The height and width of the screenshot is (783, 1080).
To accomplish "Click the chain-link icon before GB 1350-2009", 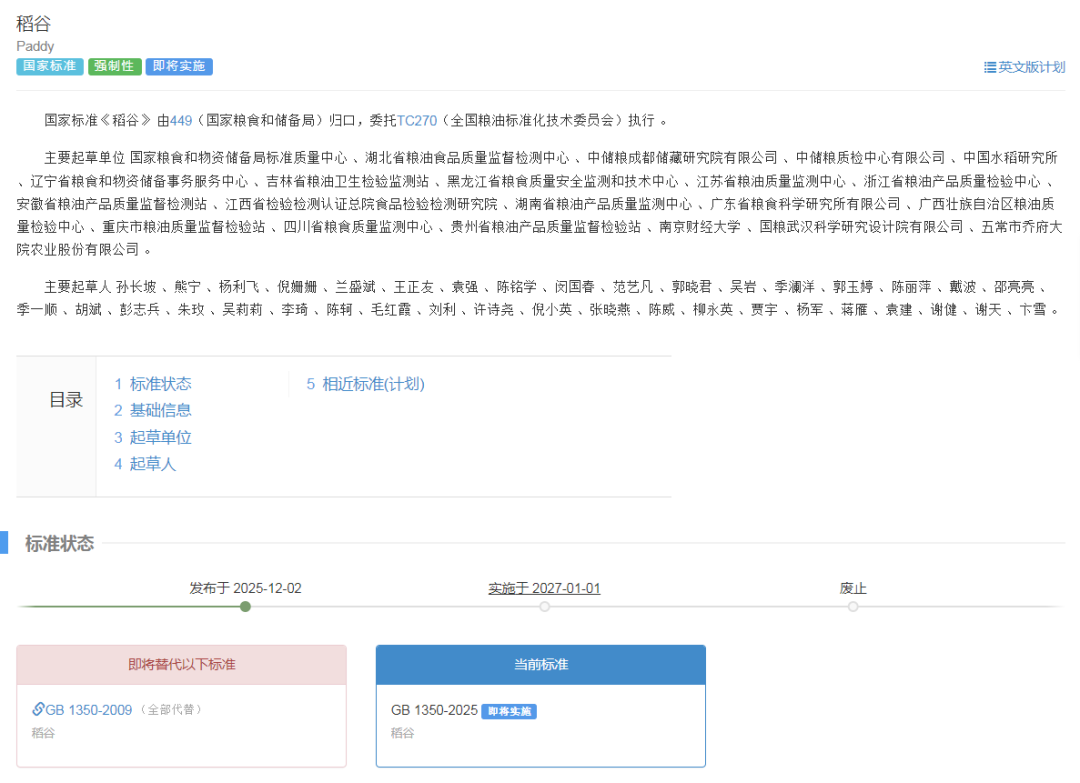I will coord(37,709).
